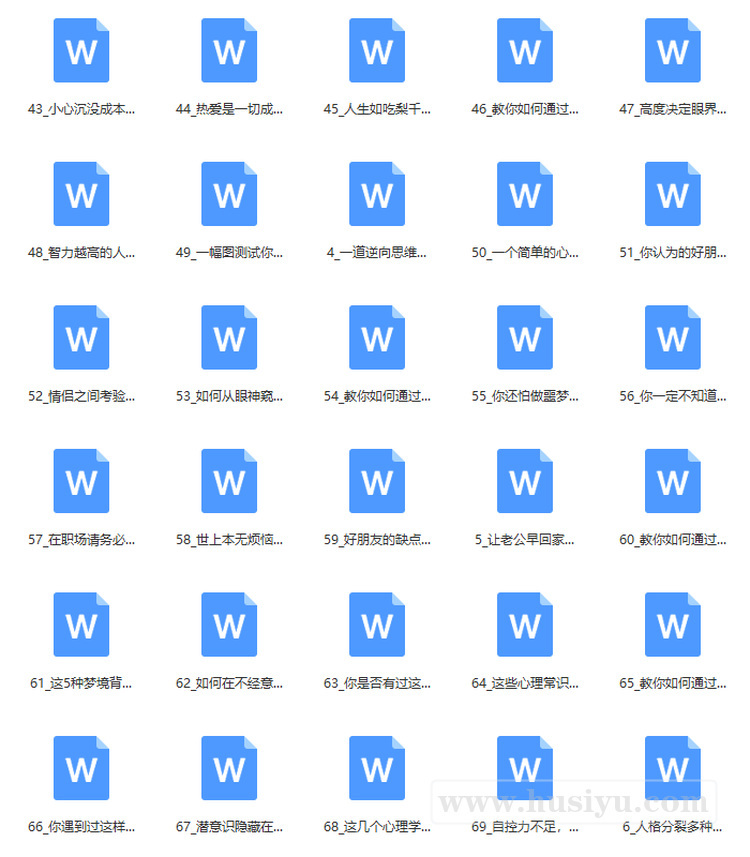Choose Word file icon 47_高度决定眼界
This screenshot has height=857, width=750.
(x=673, y=50)
